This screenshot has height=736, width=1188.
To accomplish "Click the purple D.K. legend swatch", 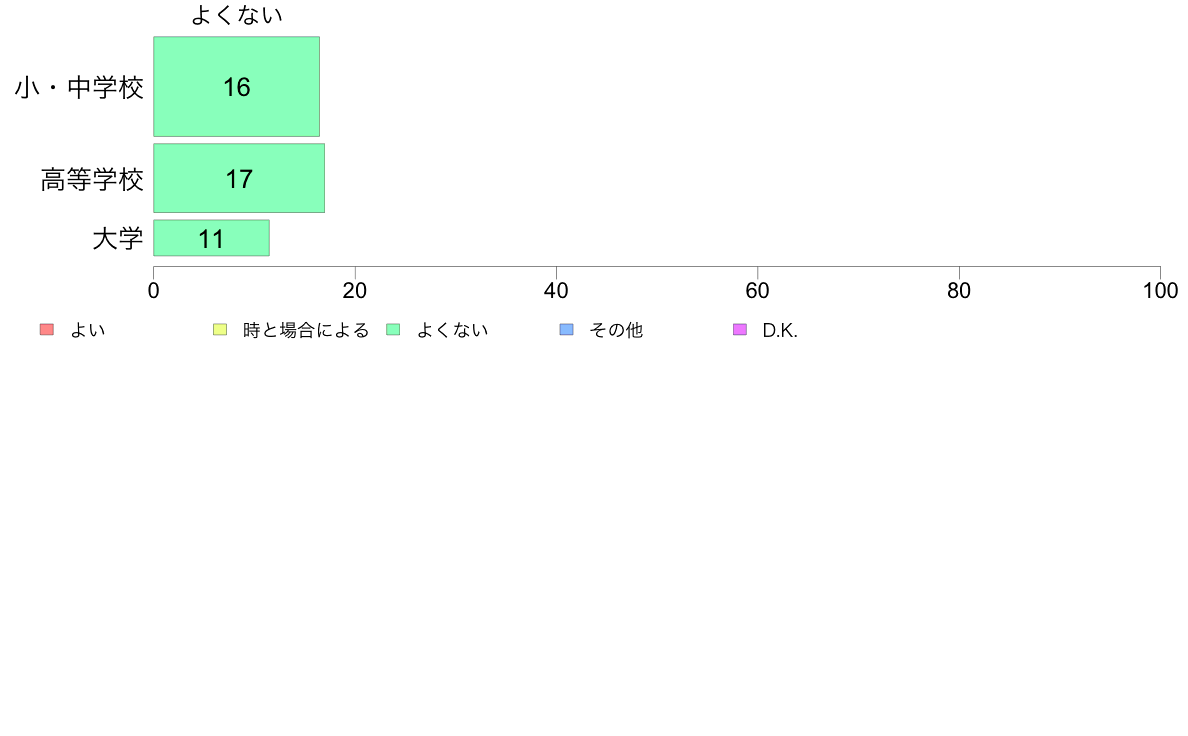I will (740, 330).
